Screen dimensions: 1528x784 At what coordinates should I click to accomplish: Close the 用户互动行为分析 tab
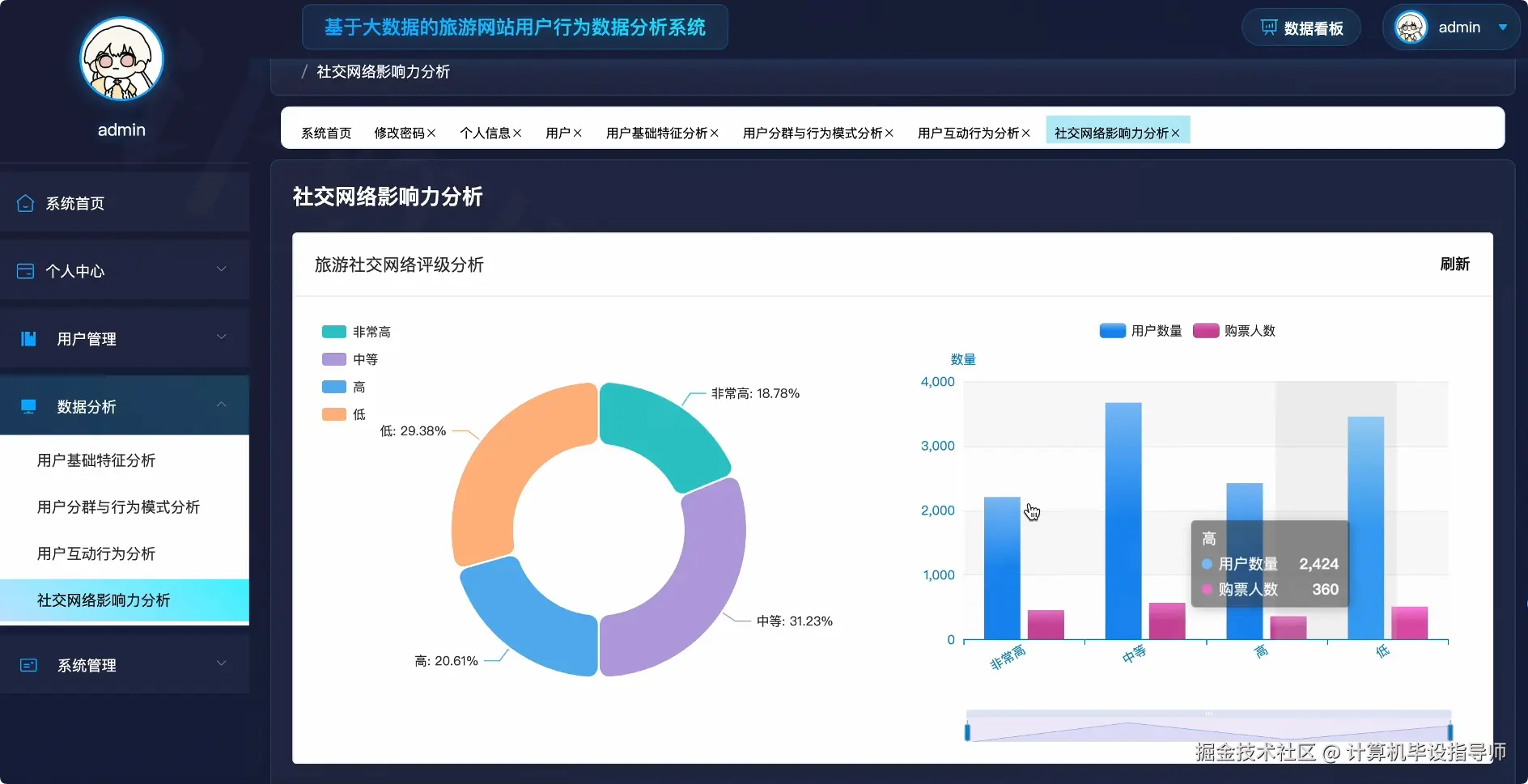pyautogui.click(x=1025, y=133)
